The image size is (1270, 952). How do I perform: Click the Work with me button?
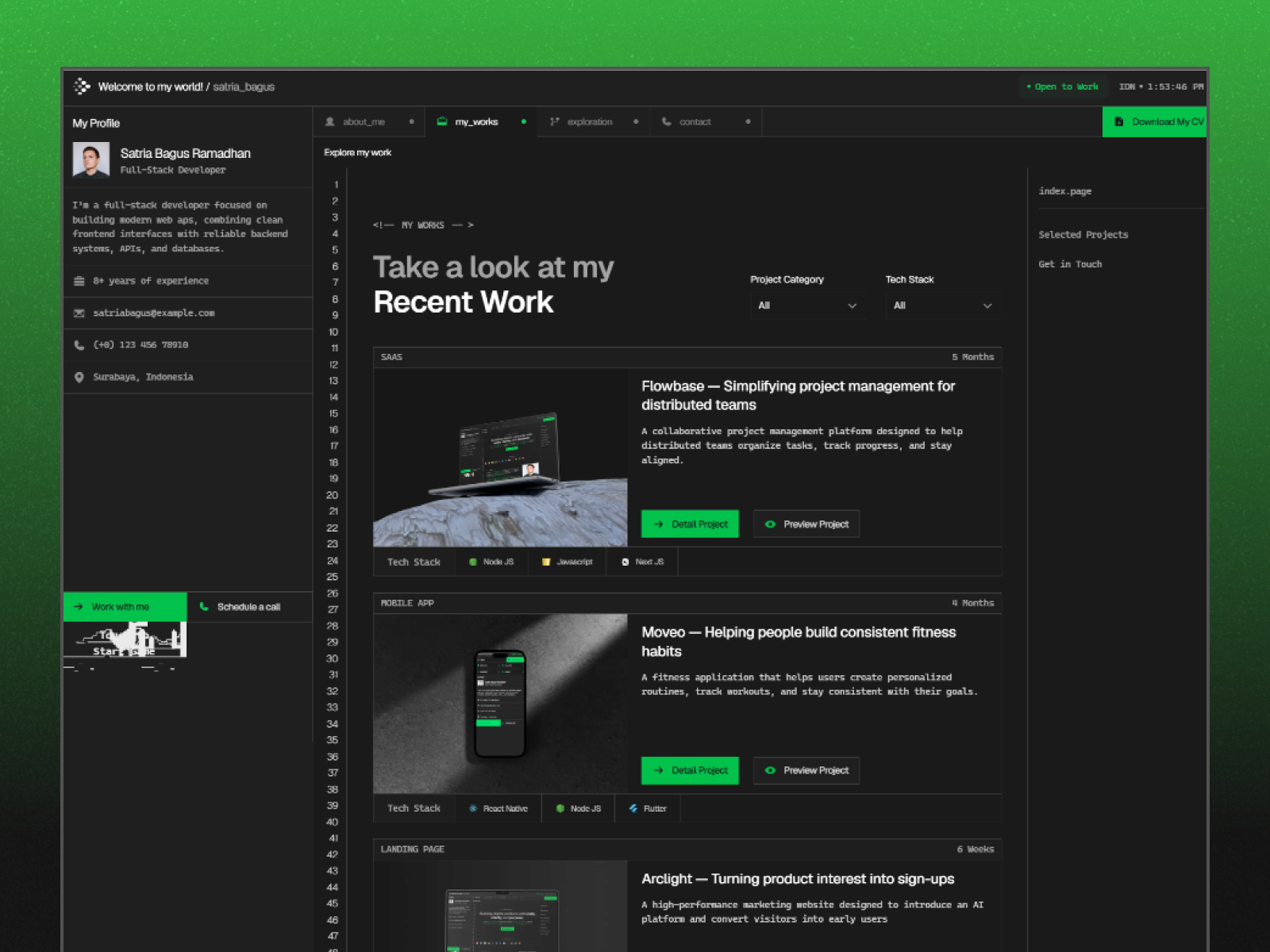(x=125, y=607)
